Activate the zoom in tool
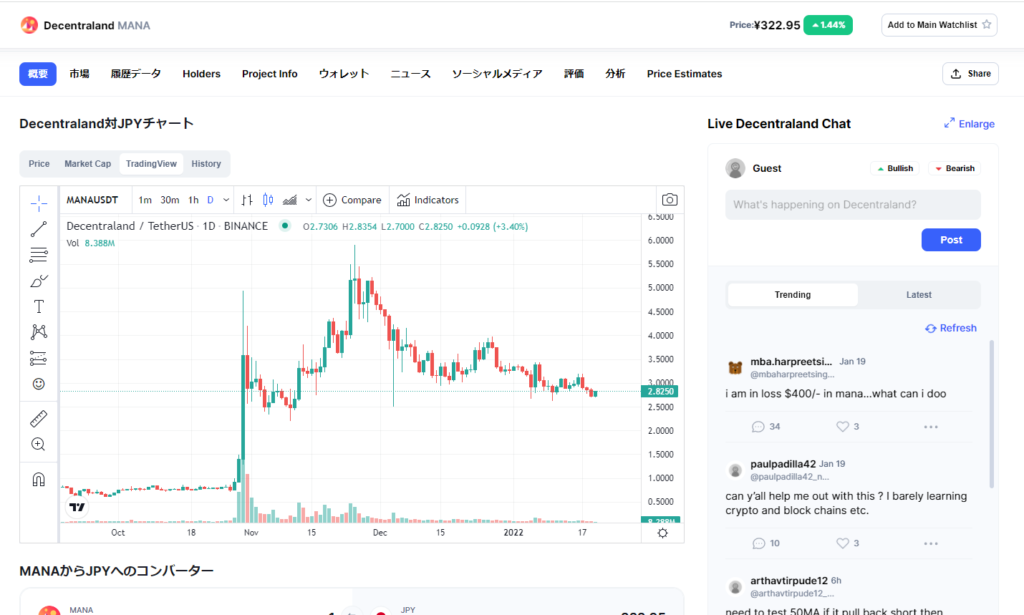Screen dimensions: 1024x615 (x=39, y=445)
